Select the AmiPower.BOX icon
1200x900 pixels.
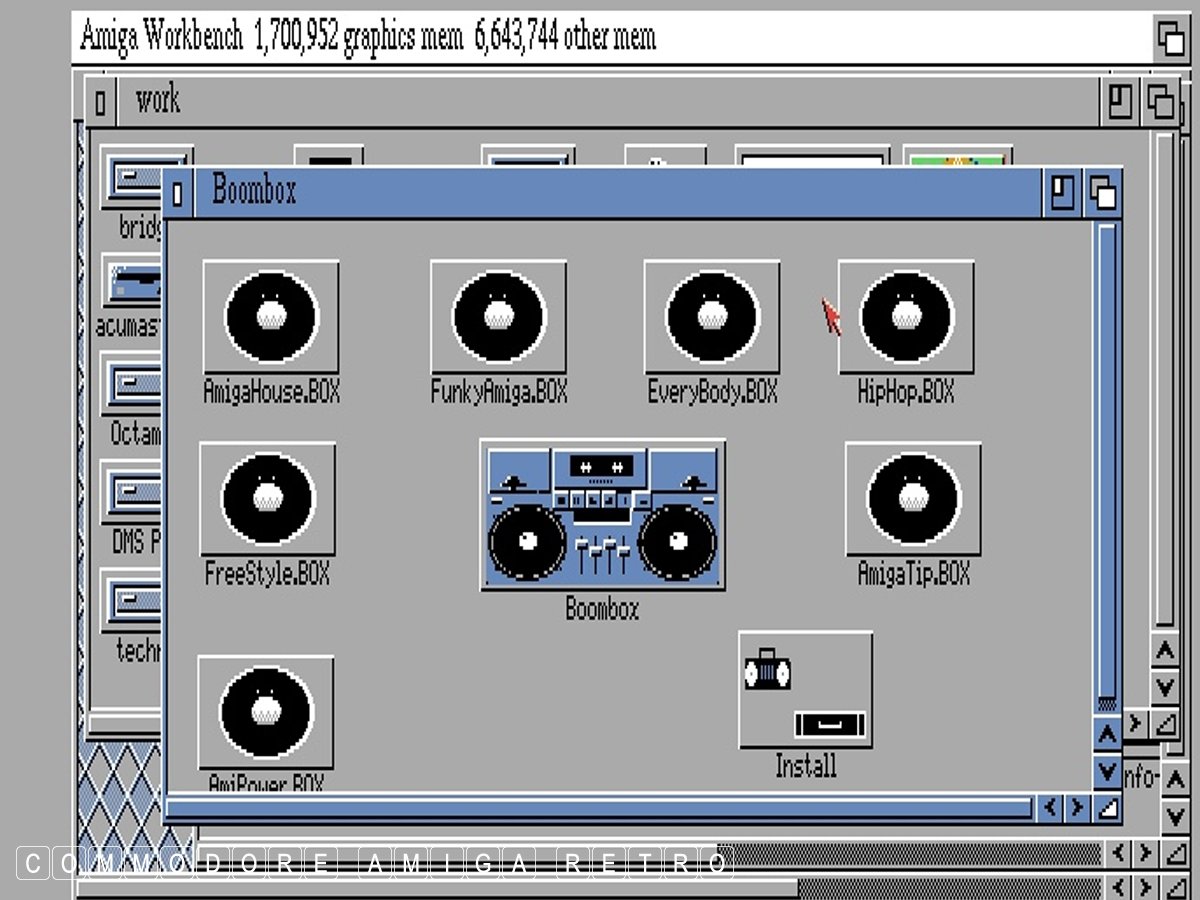(265, 711)
